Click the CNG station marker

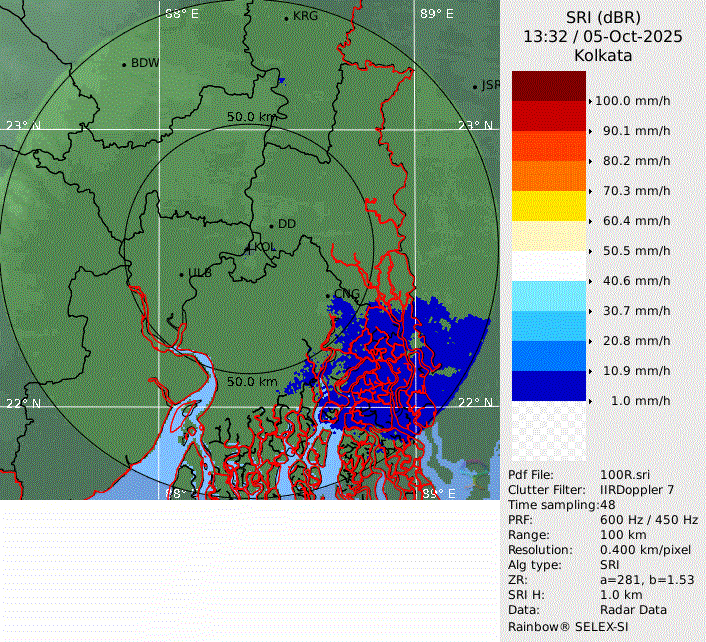[x=328, y=295]
